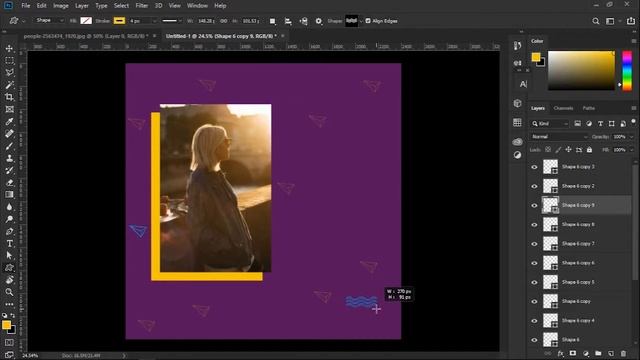
Task: Add a layer mask
Action: coord(573,353)
